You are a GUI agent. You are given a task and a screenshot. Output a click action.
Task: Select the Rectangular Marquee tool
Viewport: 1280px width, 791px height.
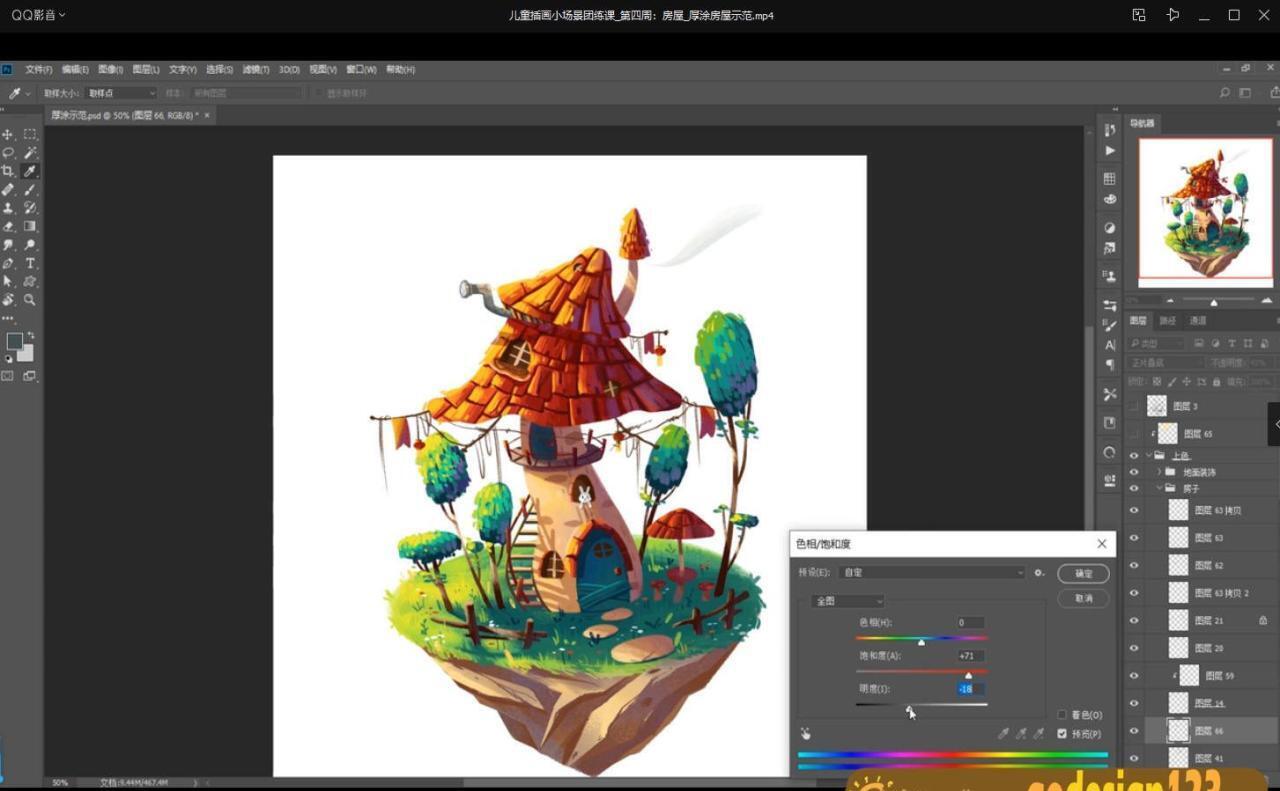point(30,134)
